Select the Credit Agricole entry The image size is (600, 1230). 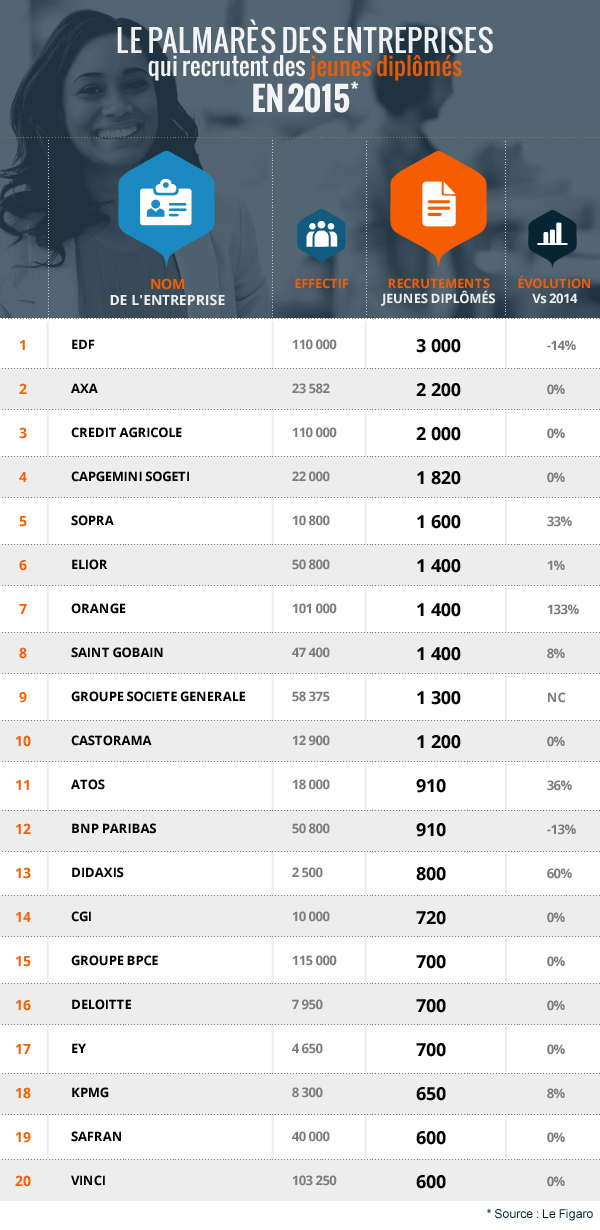[x=126, y=433]
